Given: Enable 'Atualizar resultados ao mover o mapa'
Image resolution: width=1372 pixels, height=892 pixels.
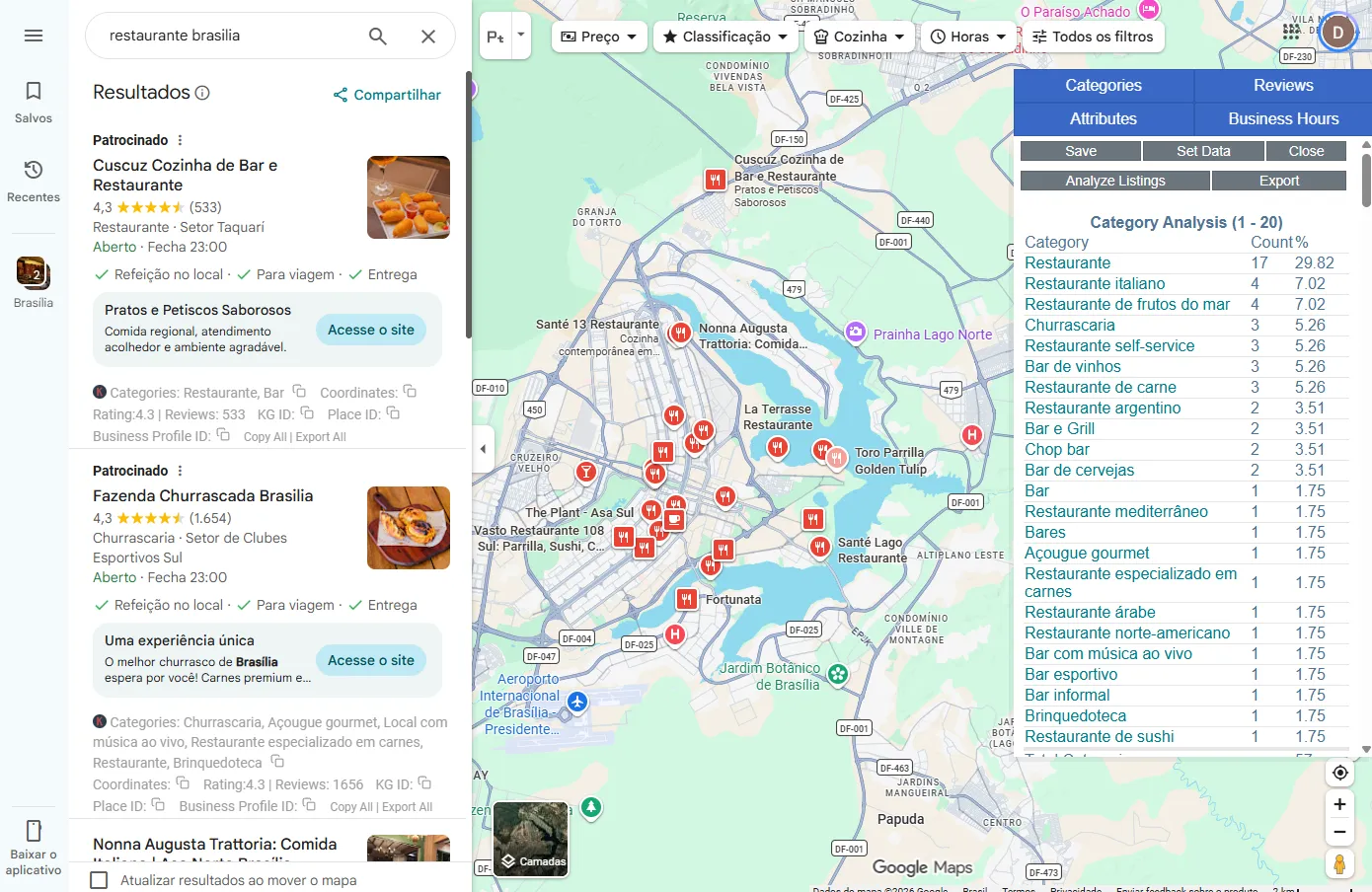Looking at the screenshot, I should (x=99, y=880).
